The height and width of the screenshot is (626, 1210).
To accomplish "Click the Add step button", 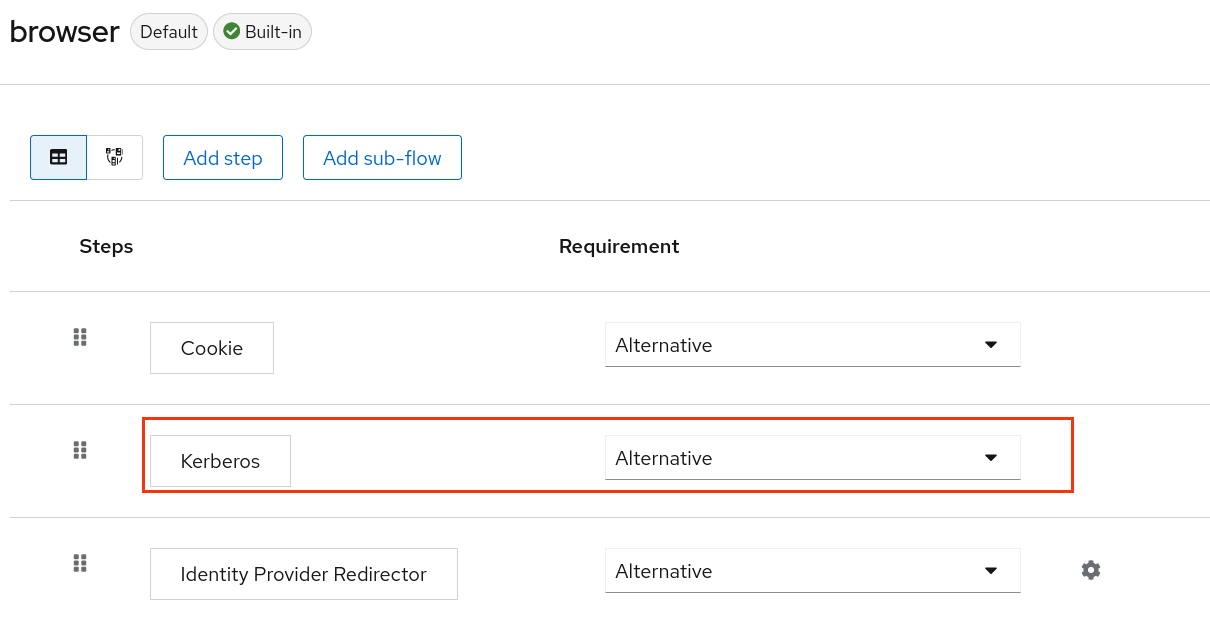I will pos(223,158).
